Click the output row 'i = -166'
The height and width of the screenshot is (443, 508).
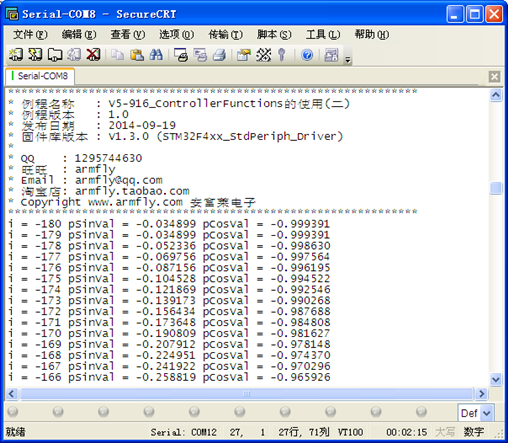(x=169, y=377)
